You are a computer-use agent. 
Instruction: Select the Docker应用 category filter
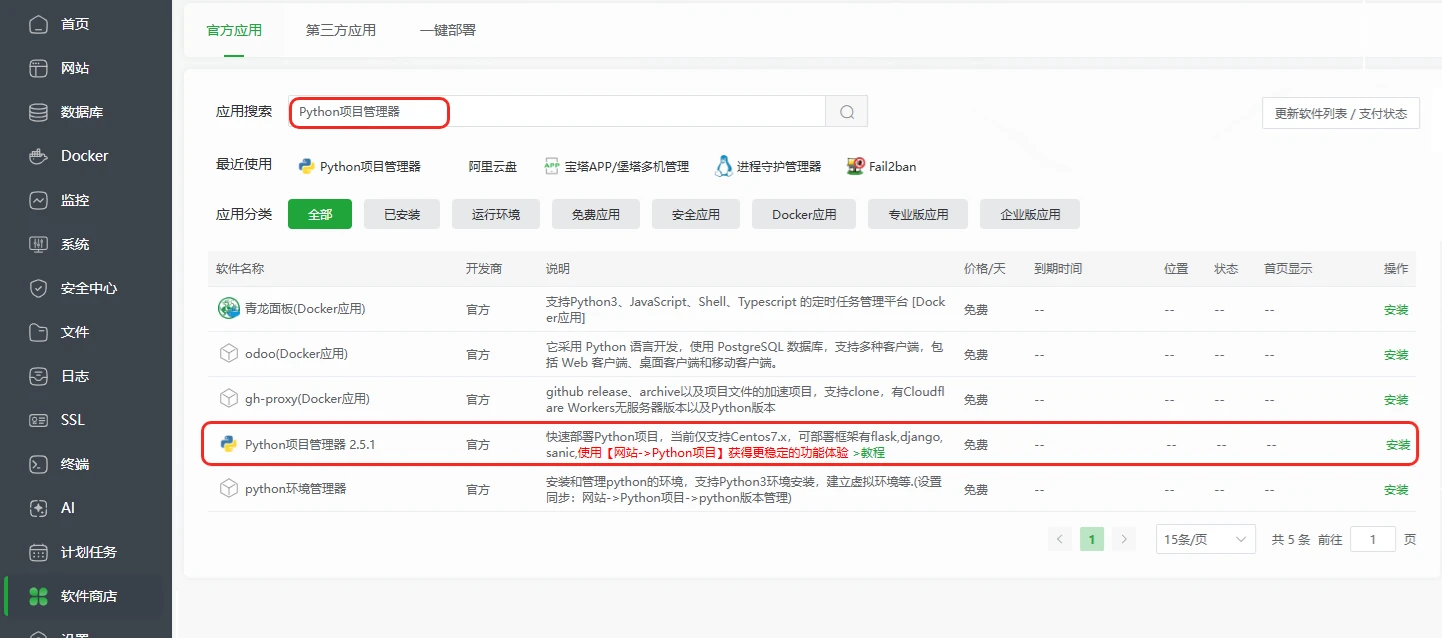coord(804,214)
